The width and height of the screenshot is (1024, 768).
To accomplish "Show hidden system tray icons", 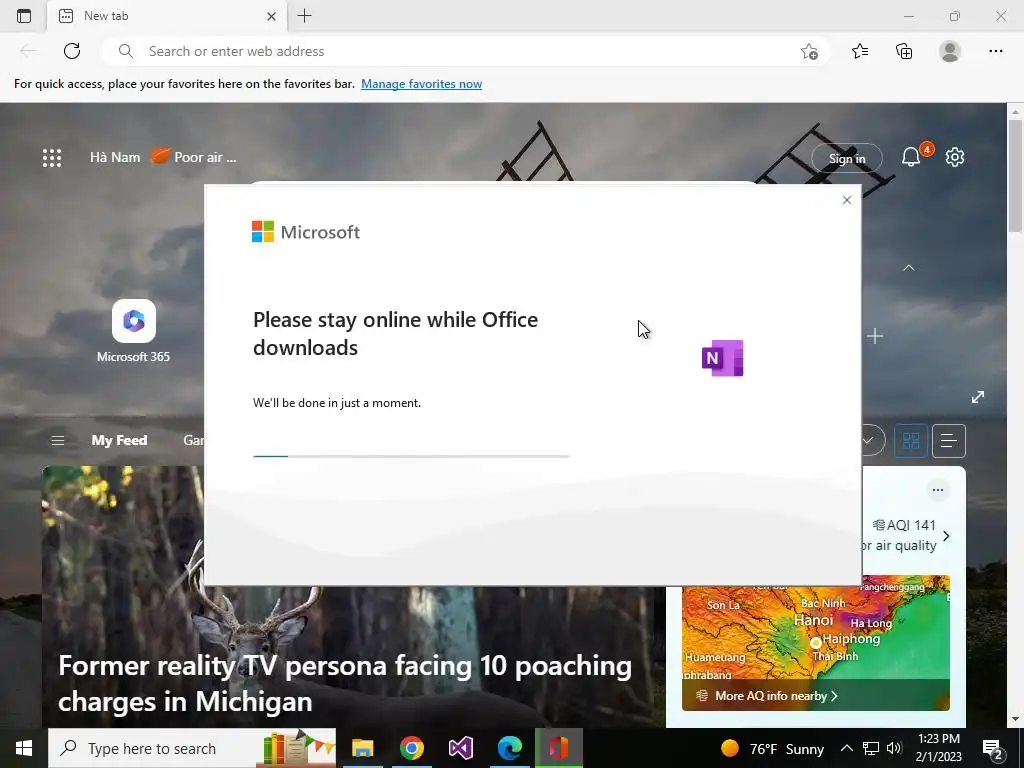I will (x=846, y=748).
